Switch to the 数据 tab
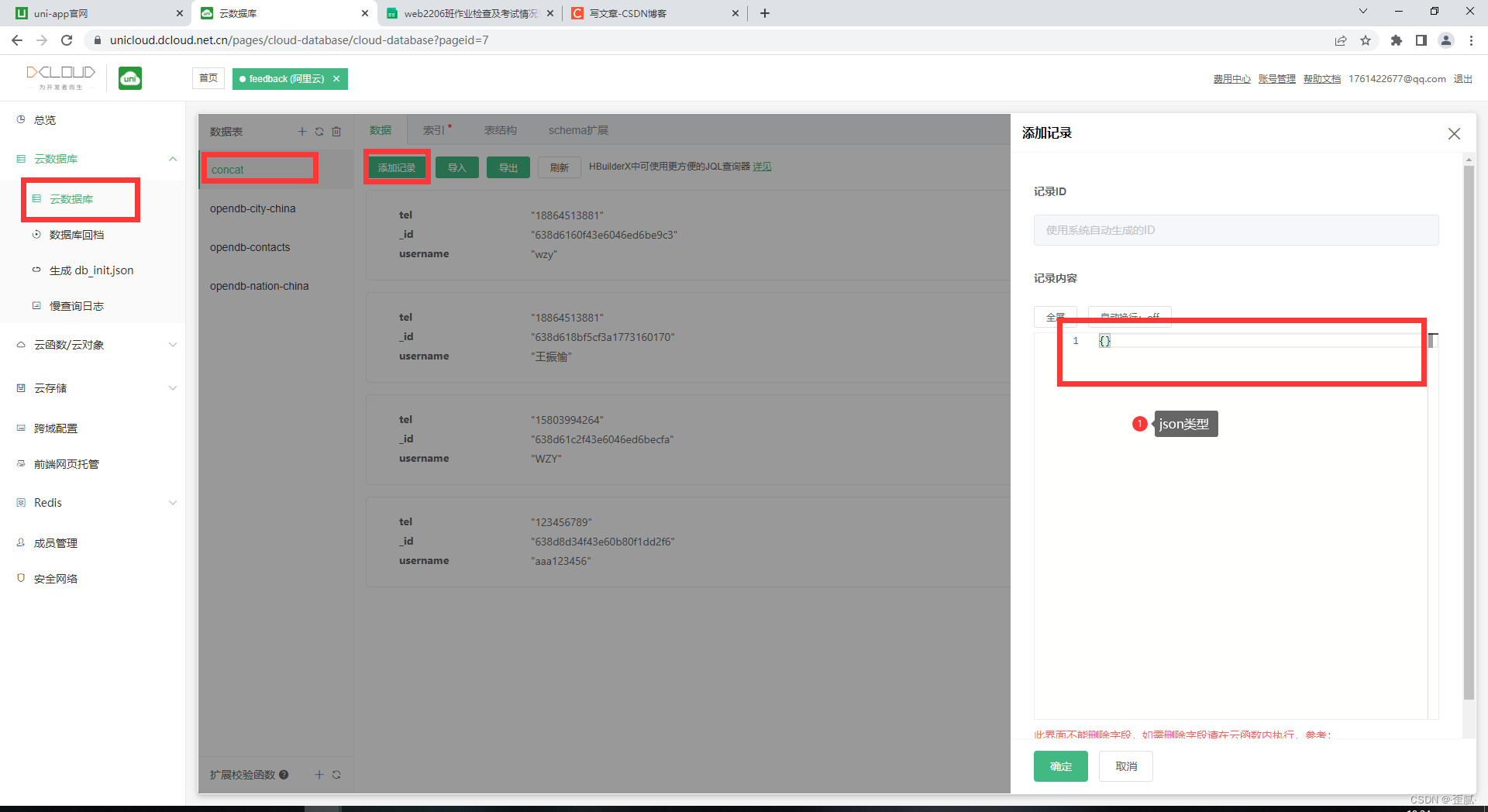The height and width of the screenshot is (812, 1488). click(x=381, y=130)
